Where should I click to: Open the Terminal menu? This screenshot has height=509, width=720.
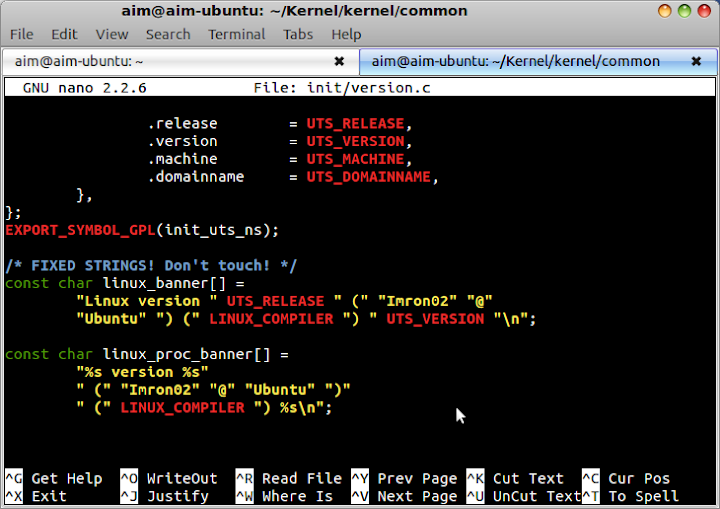(236, 34)
